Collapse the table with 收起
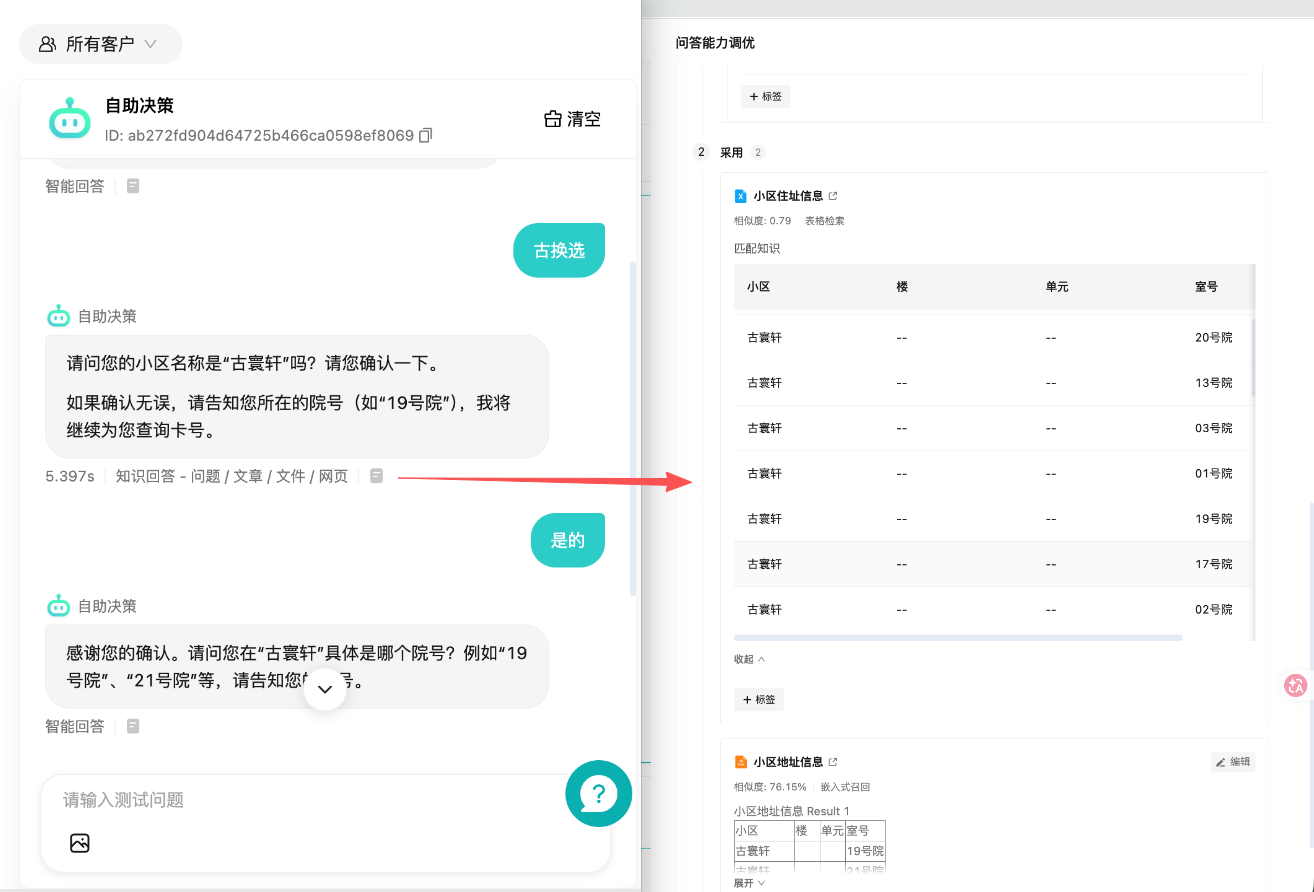Image resolution: width=1314 pixels, height=892 pixels. tap(750, 659)
